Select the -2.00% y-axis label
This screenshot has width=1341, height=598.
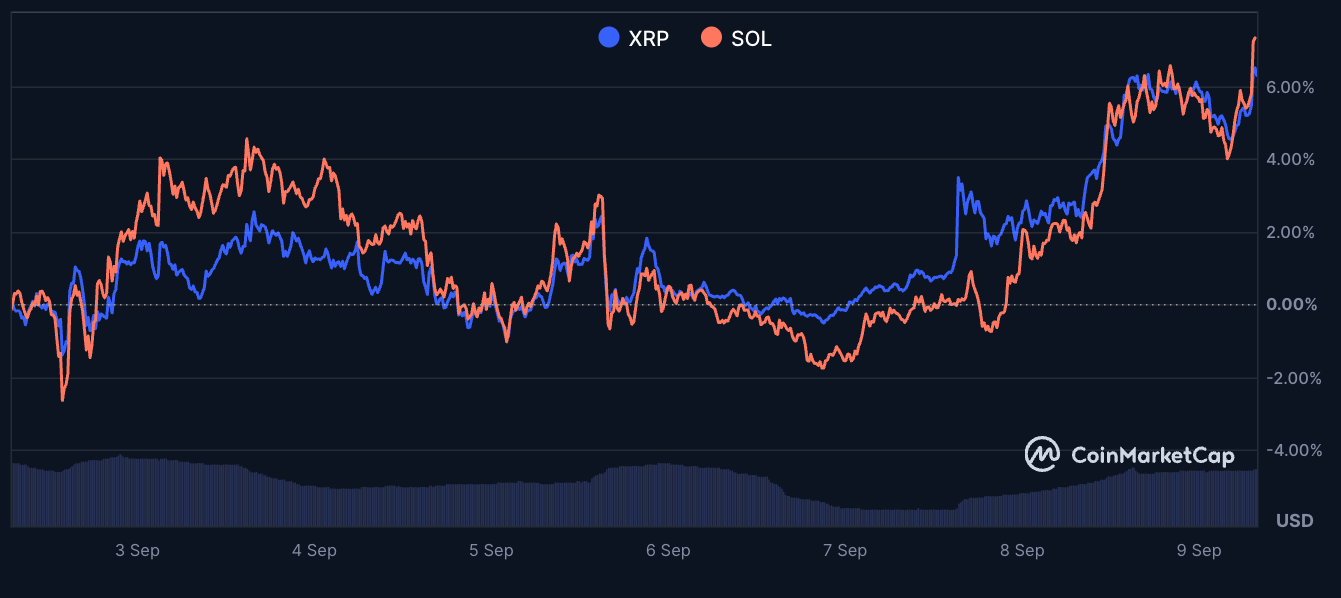[1293, 378]
